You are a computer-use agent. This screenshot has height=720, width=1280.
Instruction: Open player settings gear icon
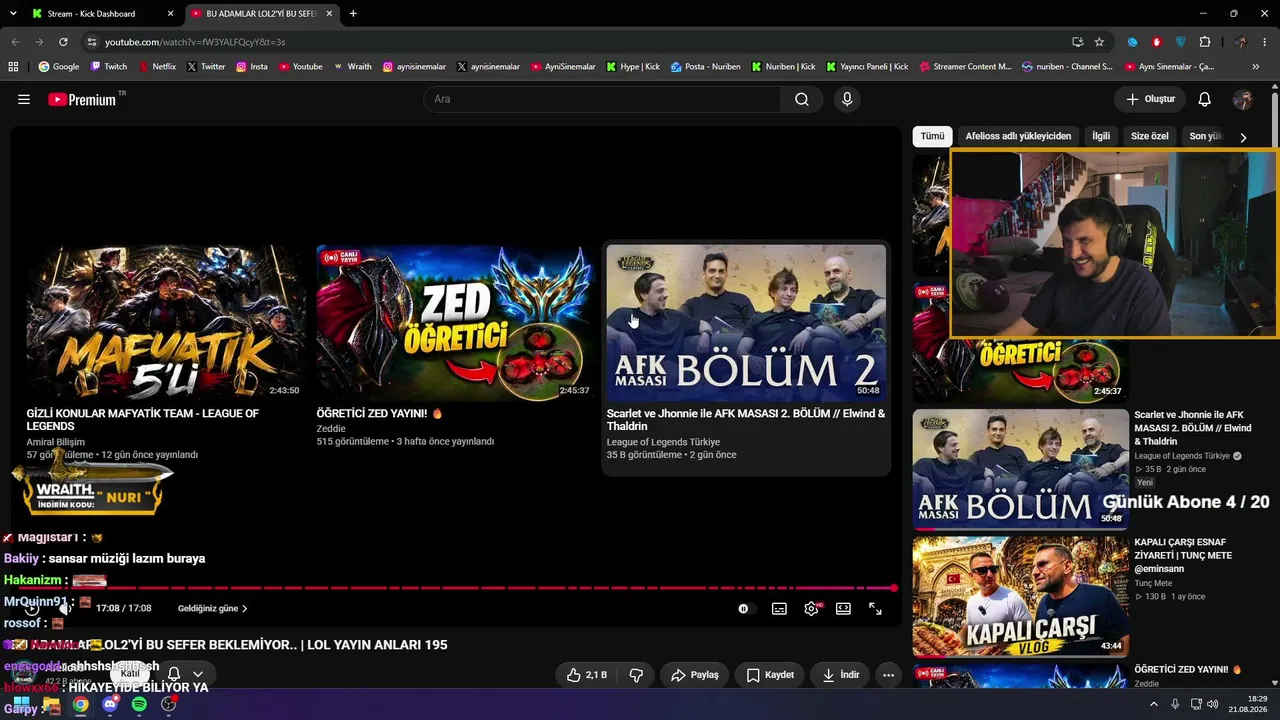click(811, 608)
